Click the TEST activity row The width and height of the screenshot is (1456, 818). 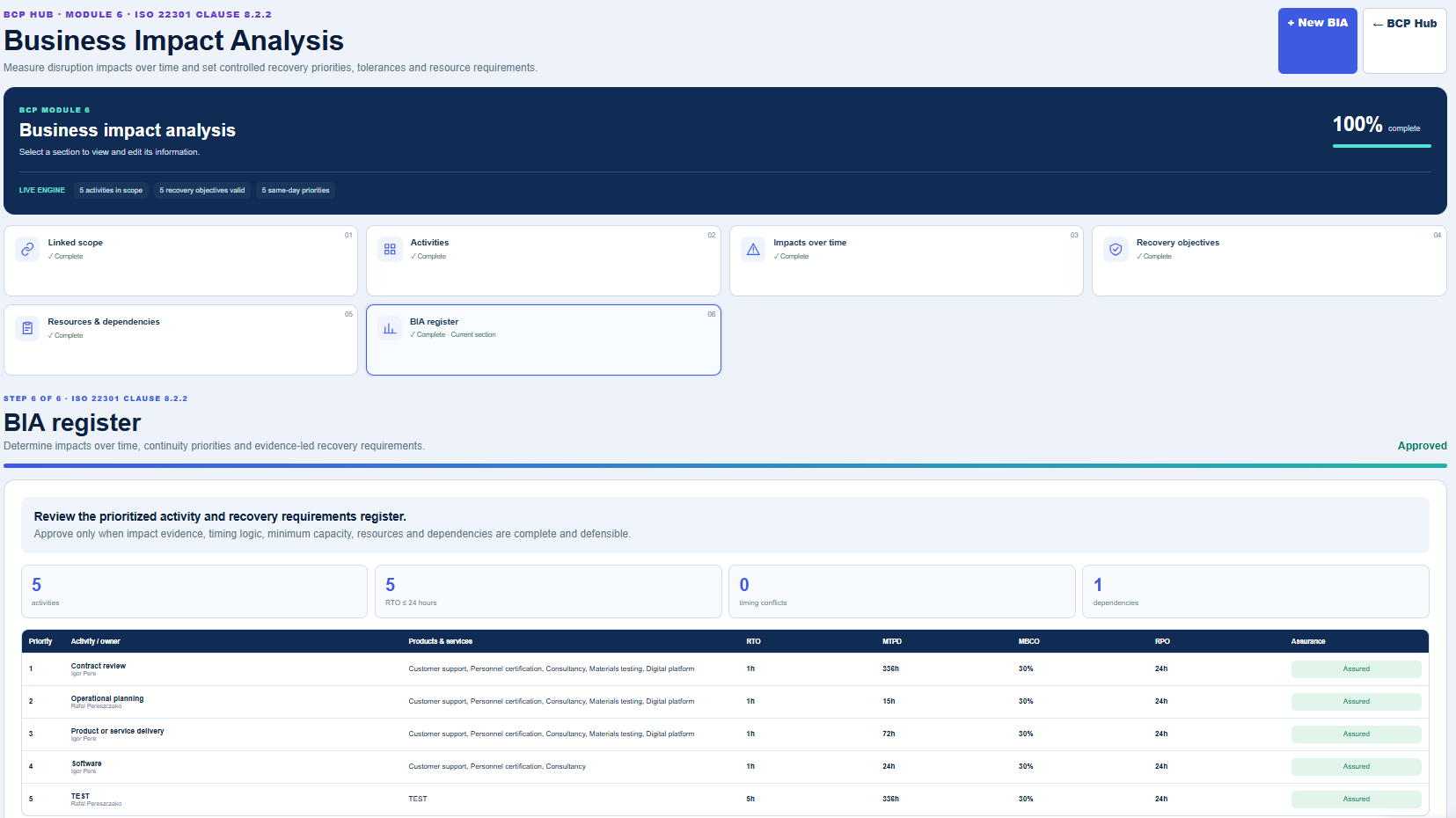coord(725,800)
